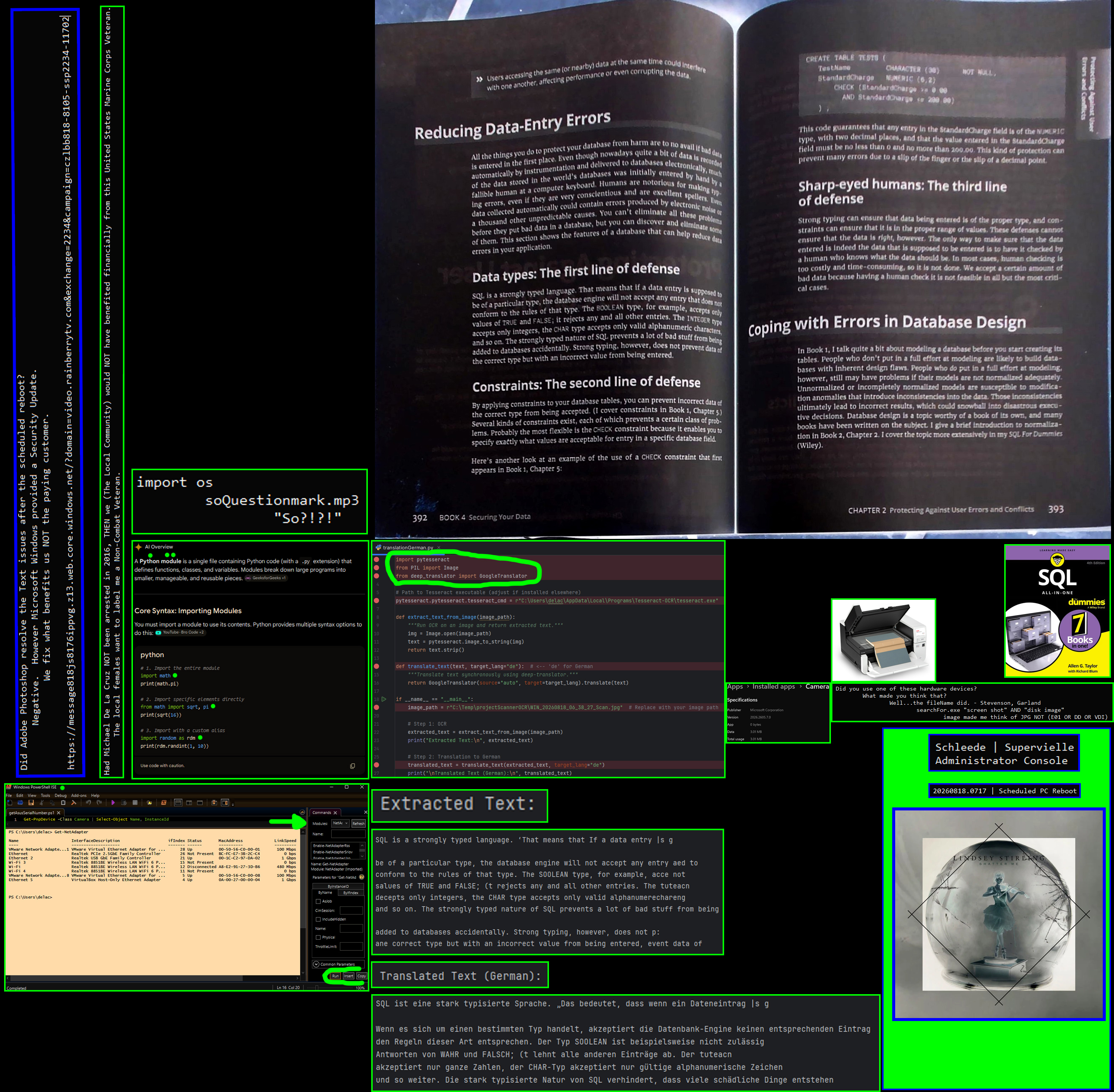
Task: Click the Run button in Commands pane
Action: point(336,976)
